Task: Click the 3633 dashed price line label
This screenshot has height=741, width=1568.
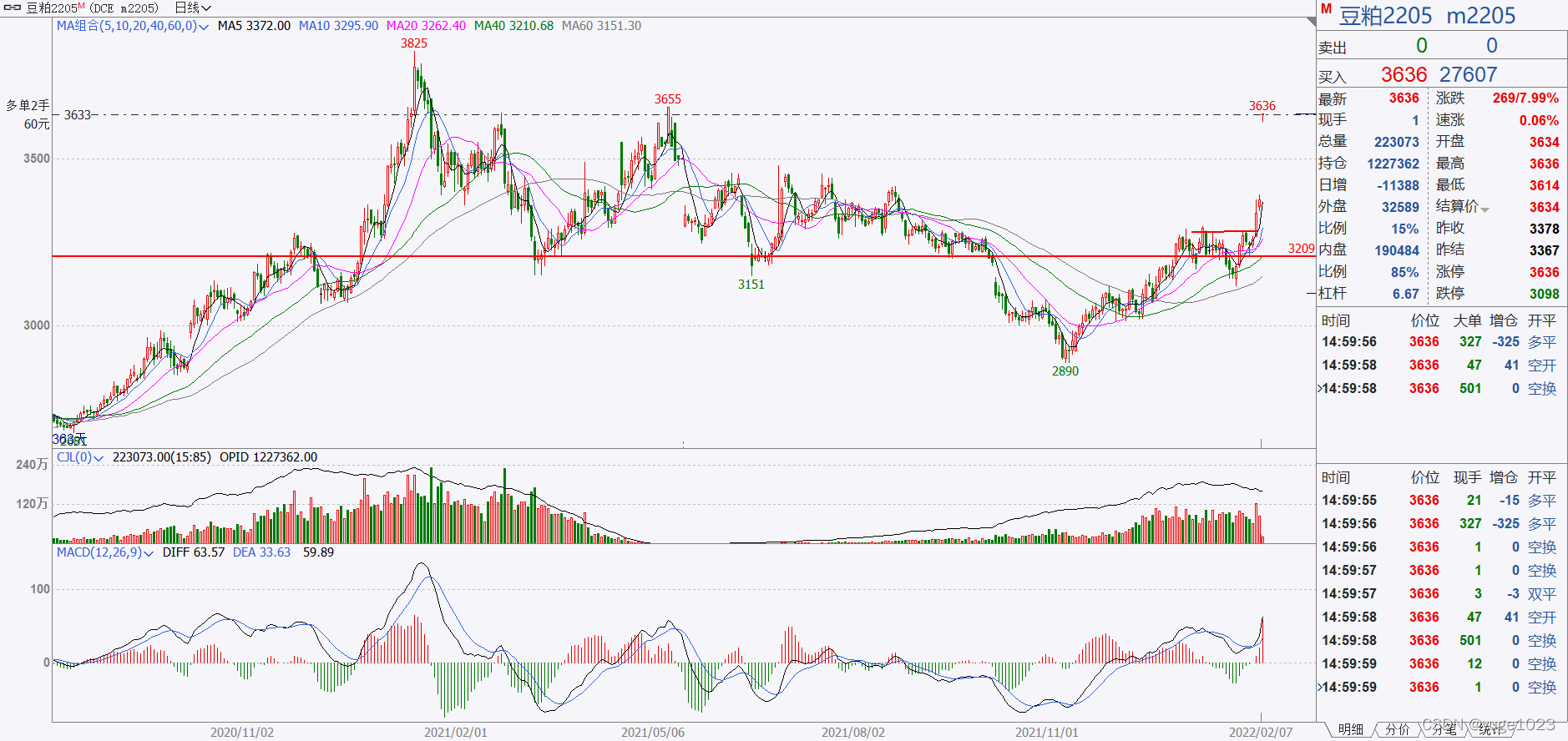Action: click(x=78, y=114)
